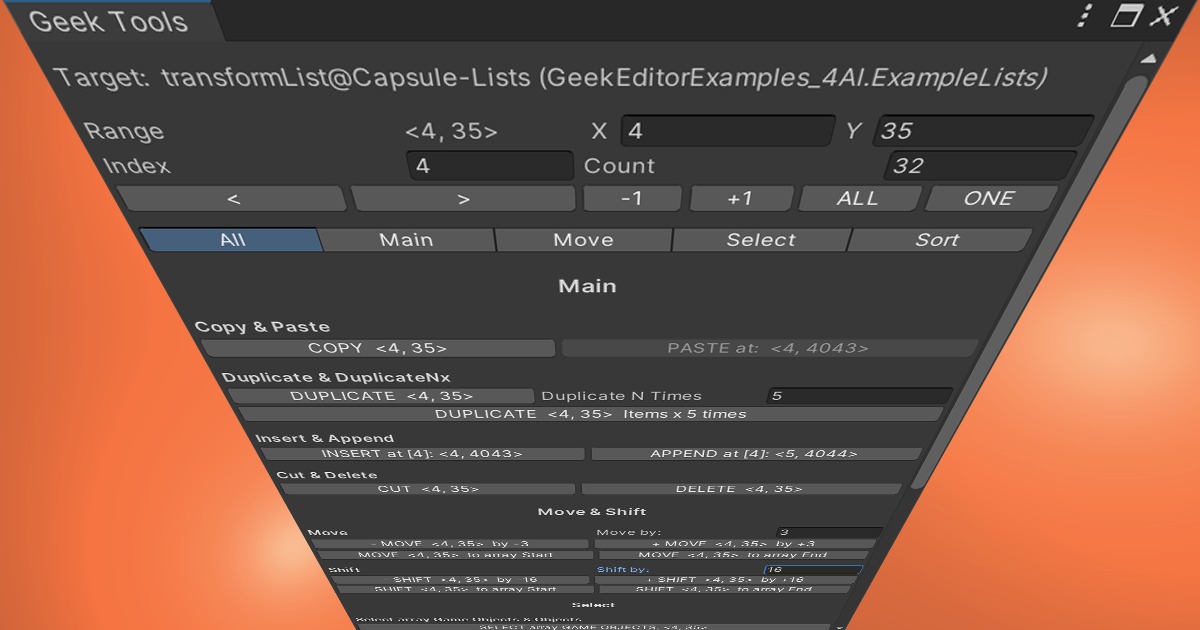Screen dimensions: 1200x630
Task: Click the previous range '<' button
Action: coord(232,198)
